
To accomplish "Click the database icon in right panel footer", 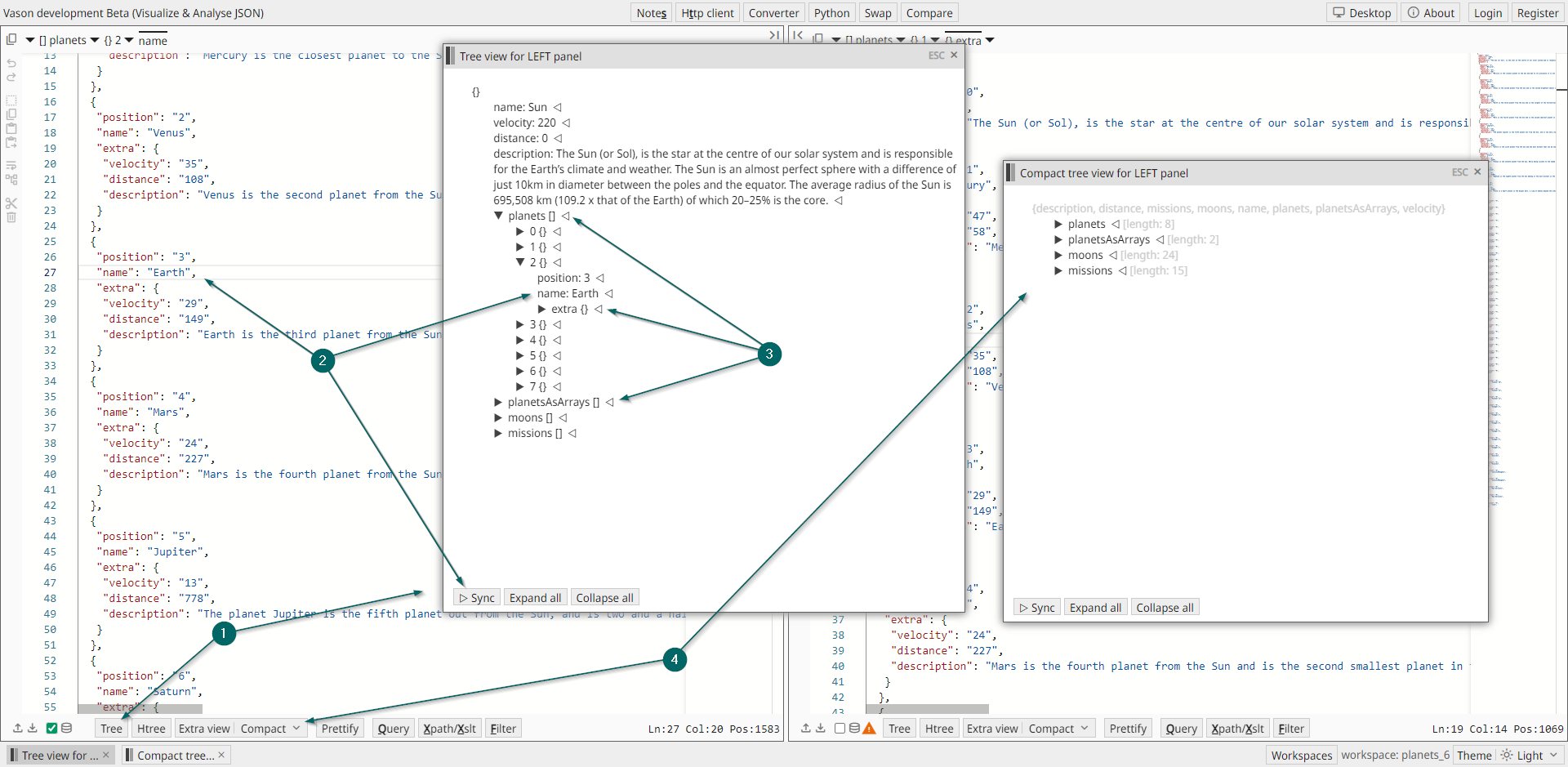I will coord(854,728).
